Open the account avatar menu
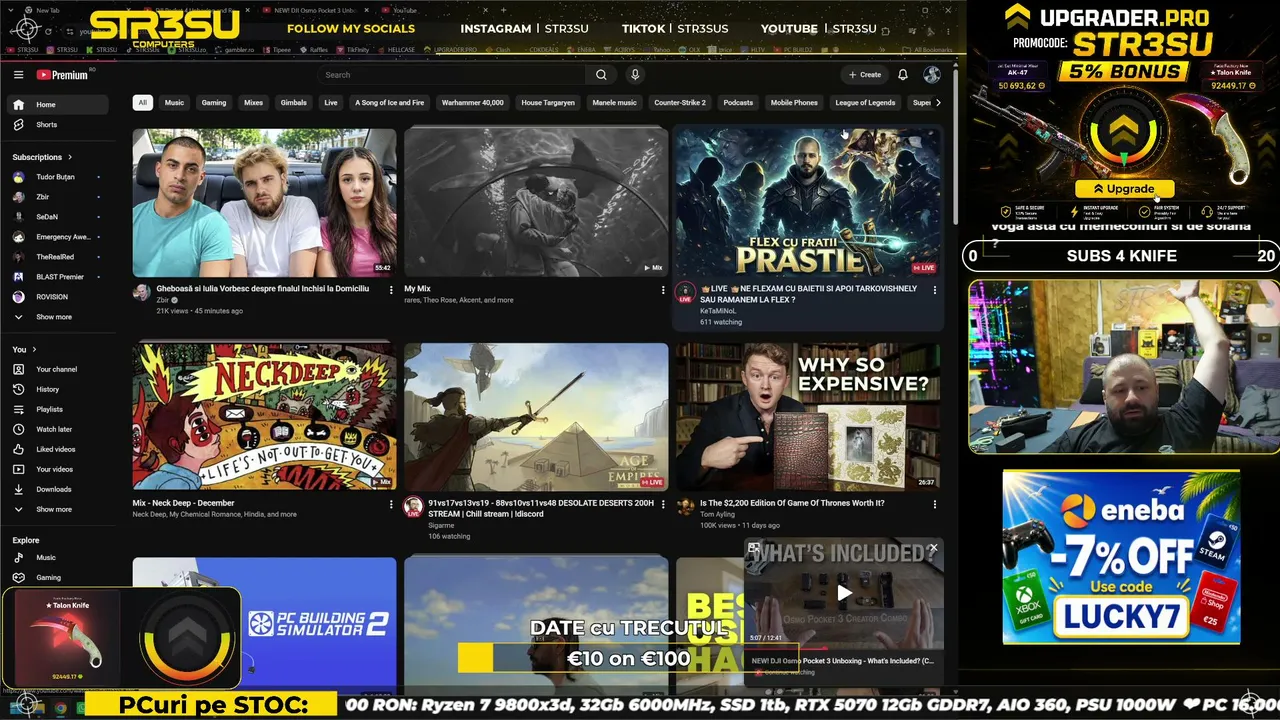The image size is (1280, 720). point(932,75)
